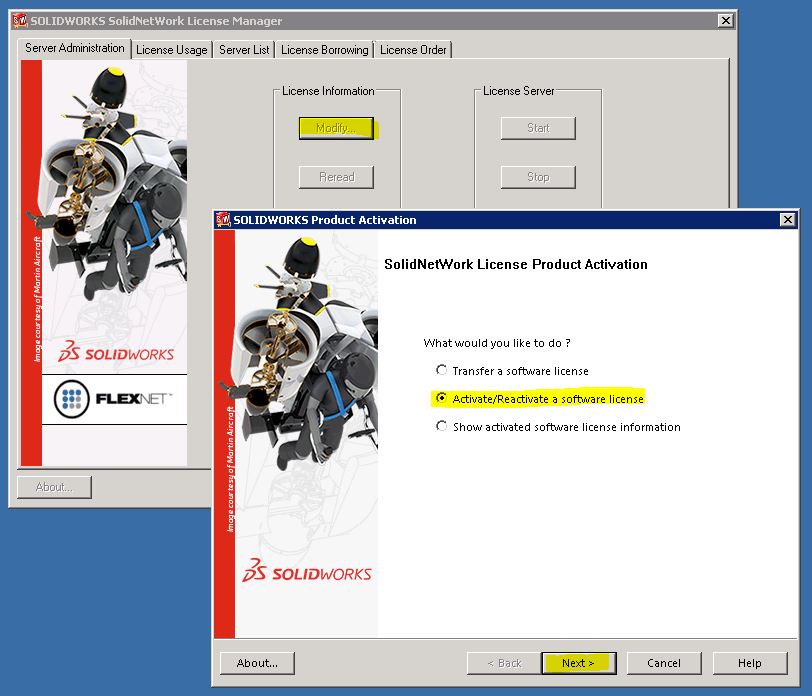Cancel the Product Activation wizard
Image resolution: width=812 pixels, height=696 pixels.
(664, 663)
